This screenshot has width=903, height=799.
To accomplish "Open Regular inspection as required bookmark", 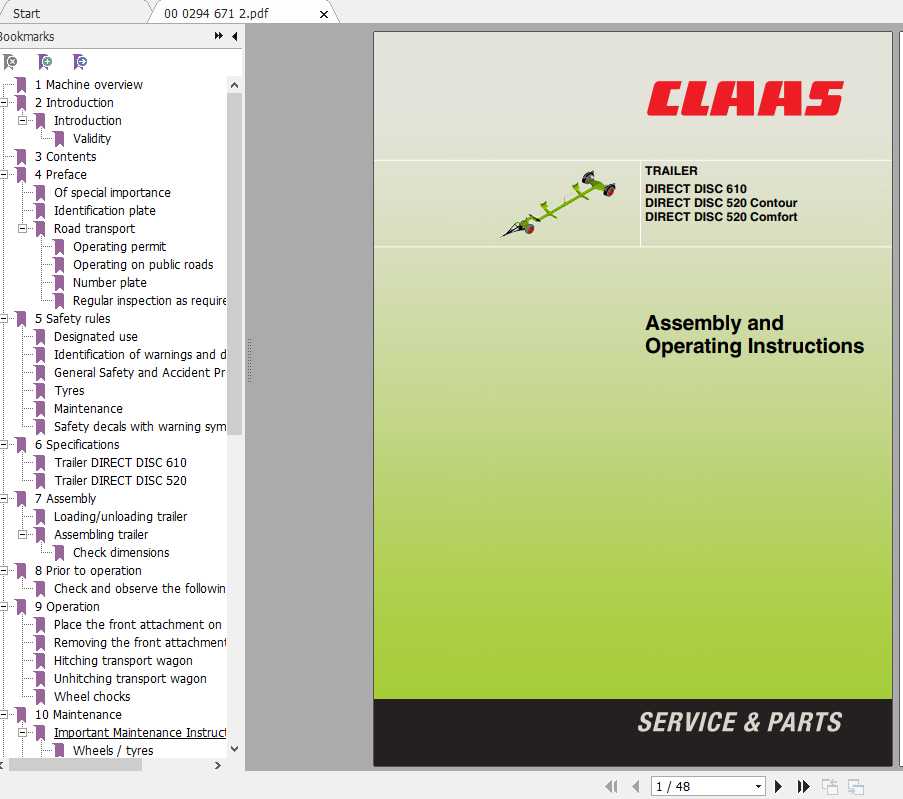I will (x=150, y=301).
